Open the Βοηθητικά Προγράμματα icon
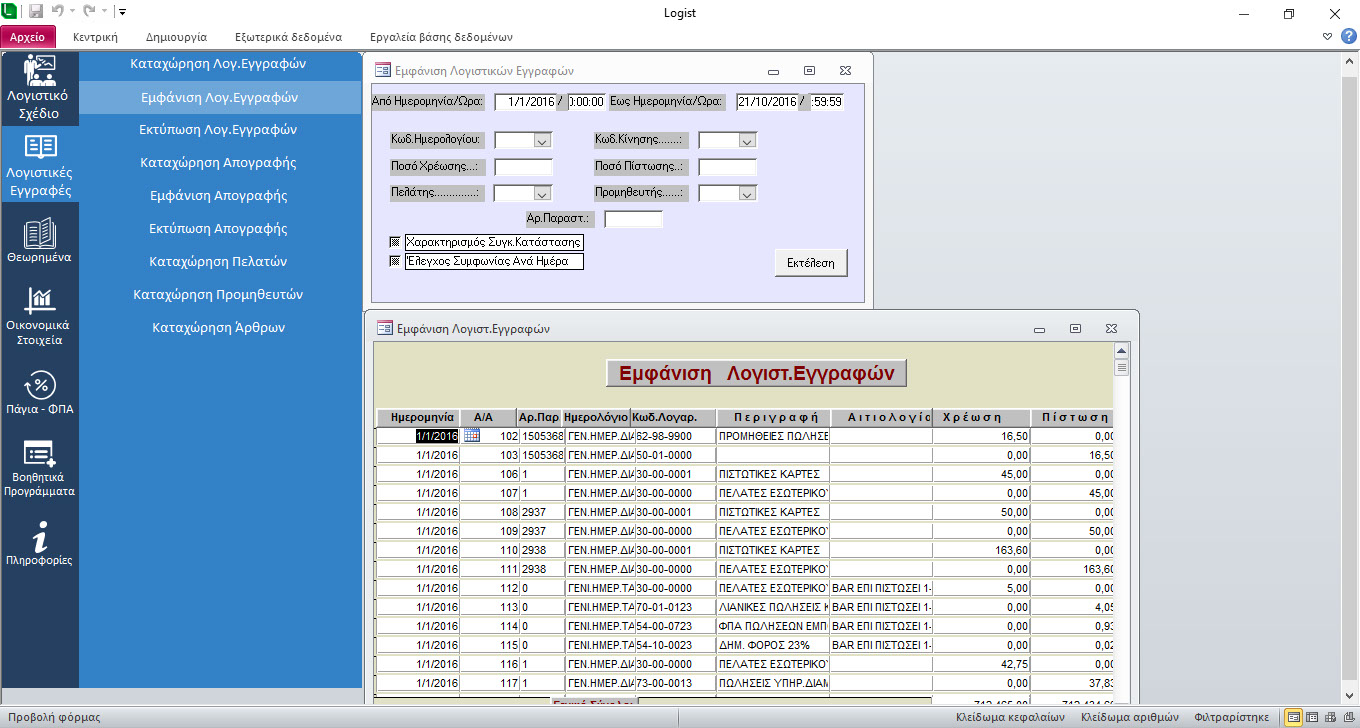The width and height of the screenshot is (1360, 728). pyautogui.click(x=40, y=454)
